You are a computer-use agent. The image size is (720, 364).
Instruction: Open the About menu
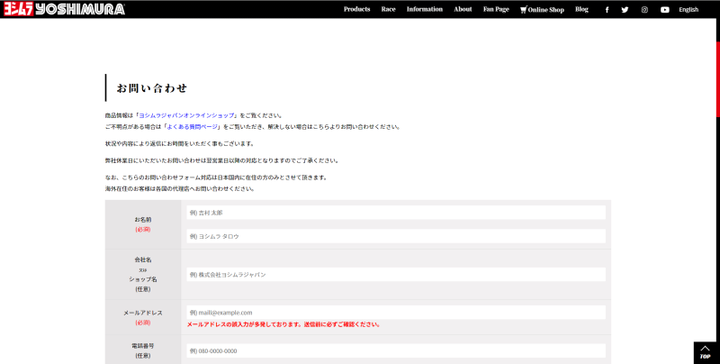[462, 9]
